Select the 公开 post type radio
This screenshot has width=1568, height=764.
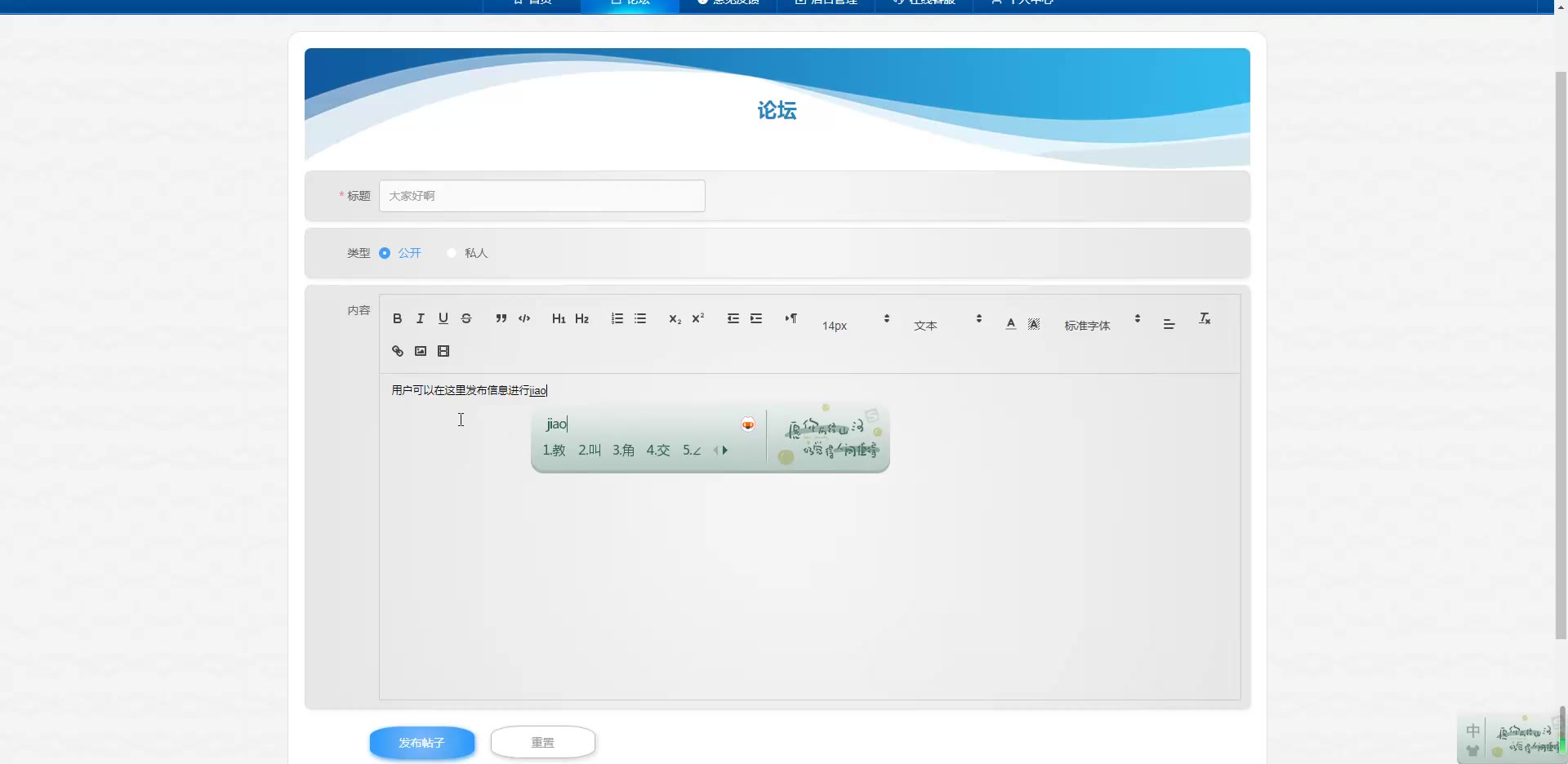click(384, 253)
